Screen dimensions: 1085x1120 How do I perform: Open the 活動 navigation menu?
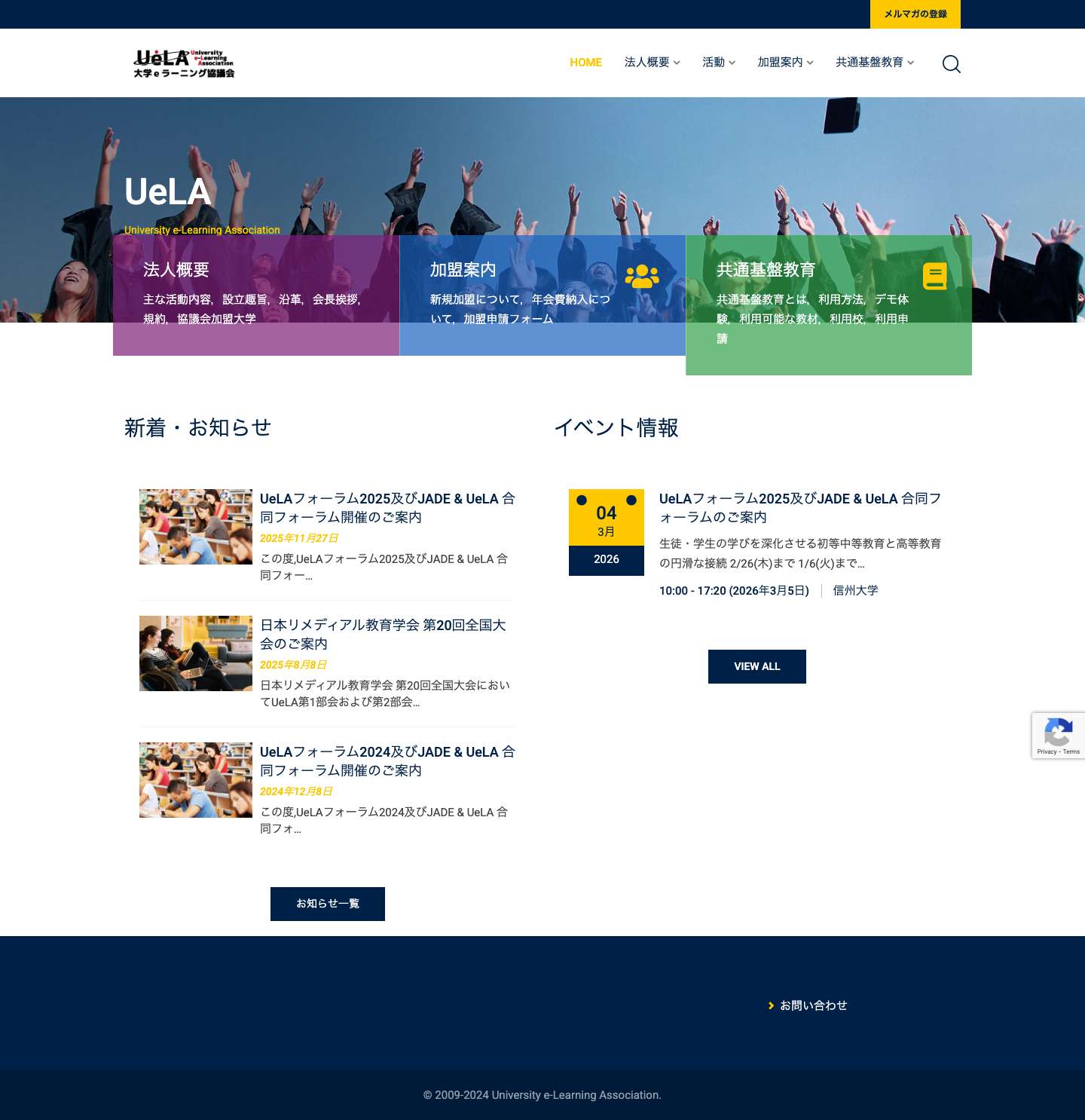click(714, 63)
